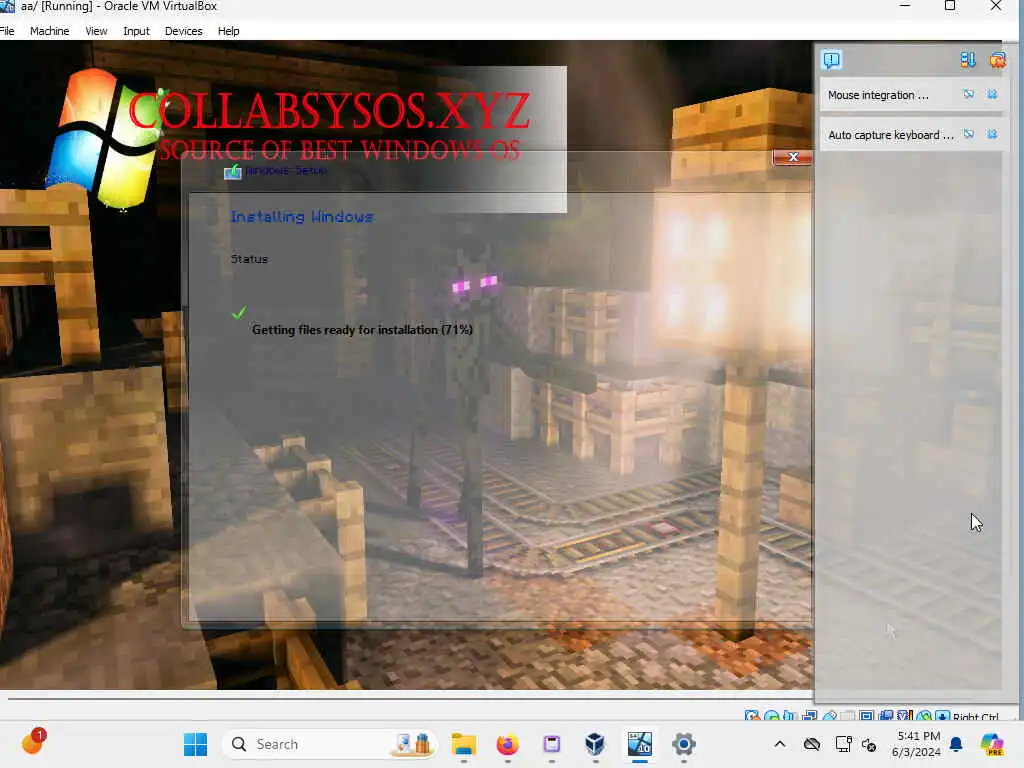Click the network adapter indicator in VM status bar
This screenshot has width=1024, height=768.
click(810, 716)
